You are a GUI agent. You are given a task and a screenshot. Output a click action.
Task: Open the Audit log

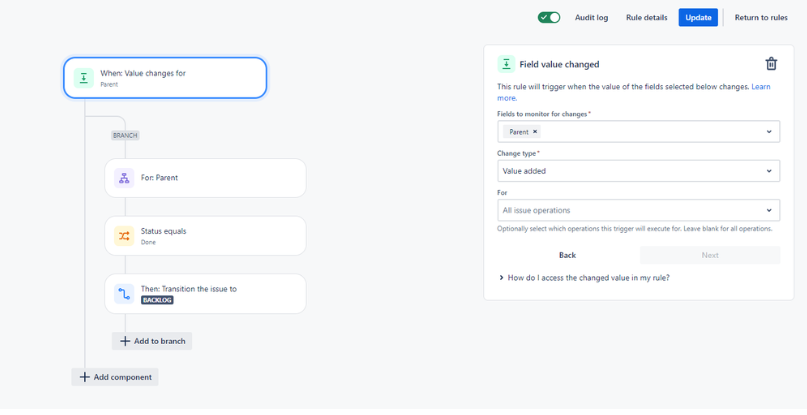[591, 18]
